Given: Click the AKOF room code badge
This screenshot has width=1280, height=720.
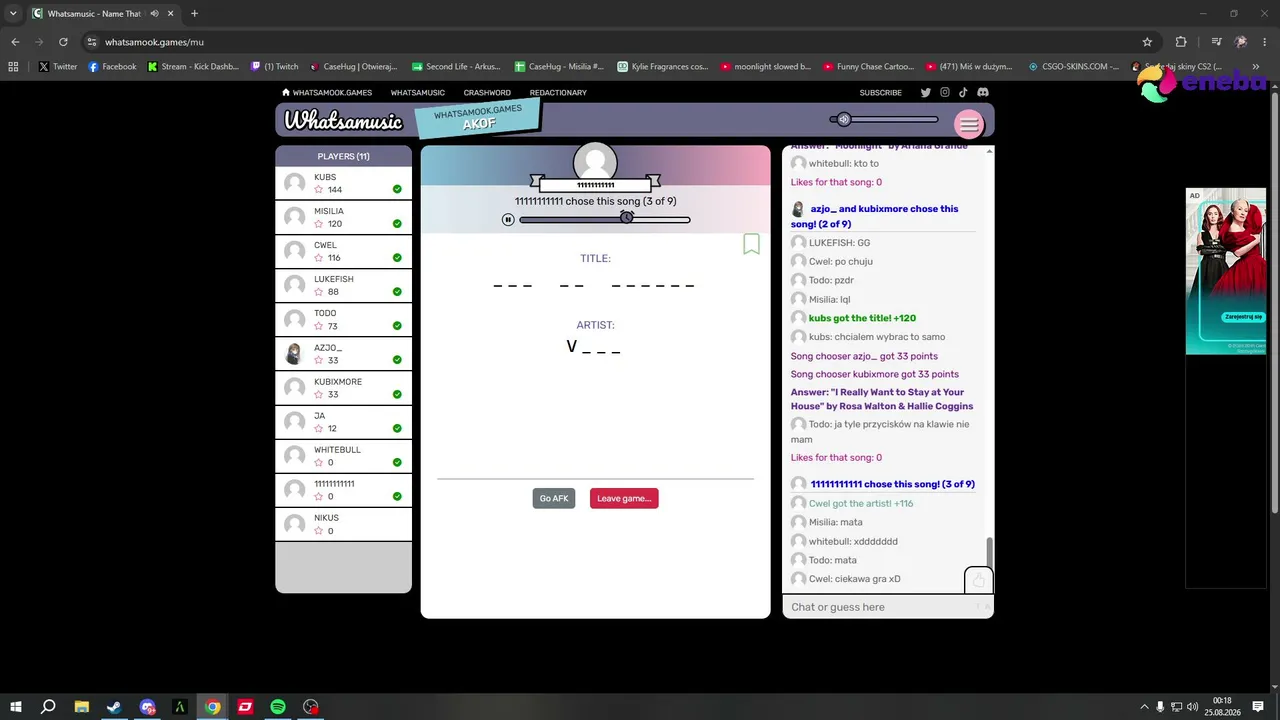Looking at the screenshot, I should coord(478,118).
